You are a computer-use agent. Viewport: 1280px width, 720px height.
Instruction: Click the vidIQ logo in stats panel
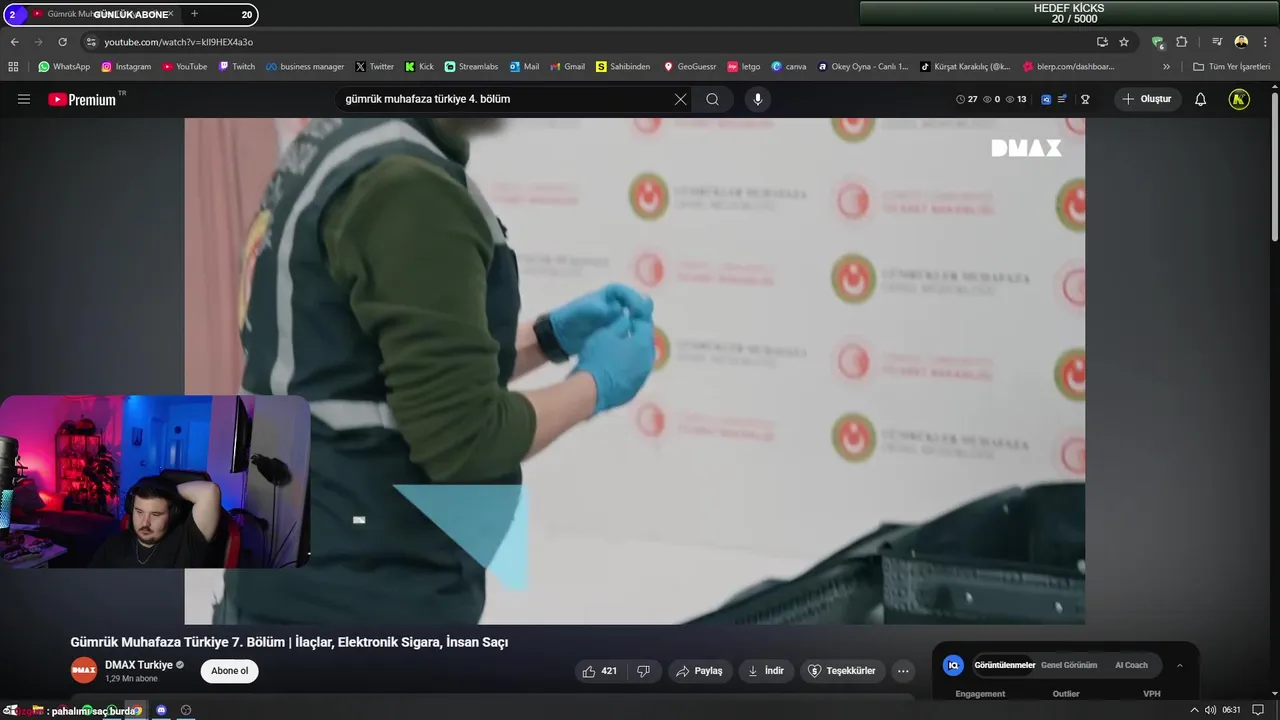coord(954,665)
